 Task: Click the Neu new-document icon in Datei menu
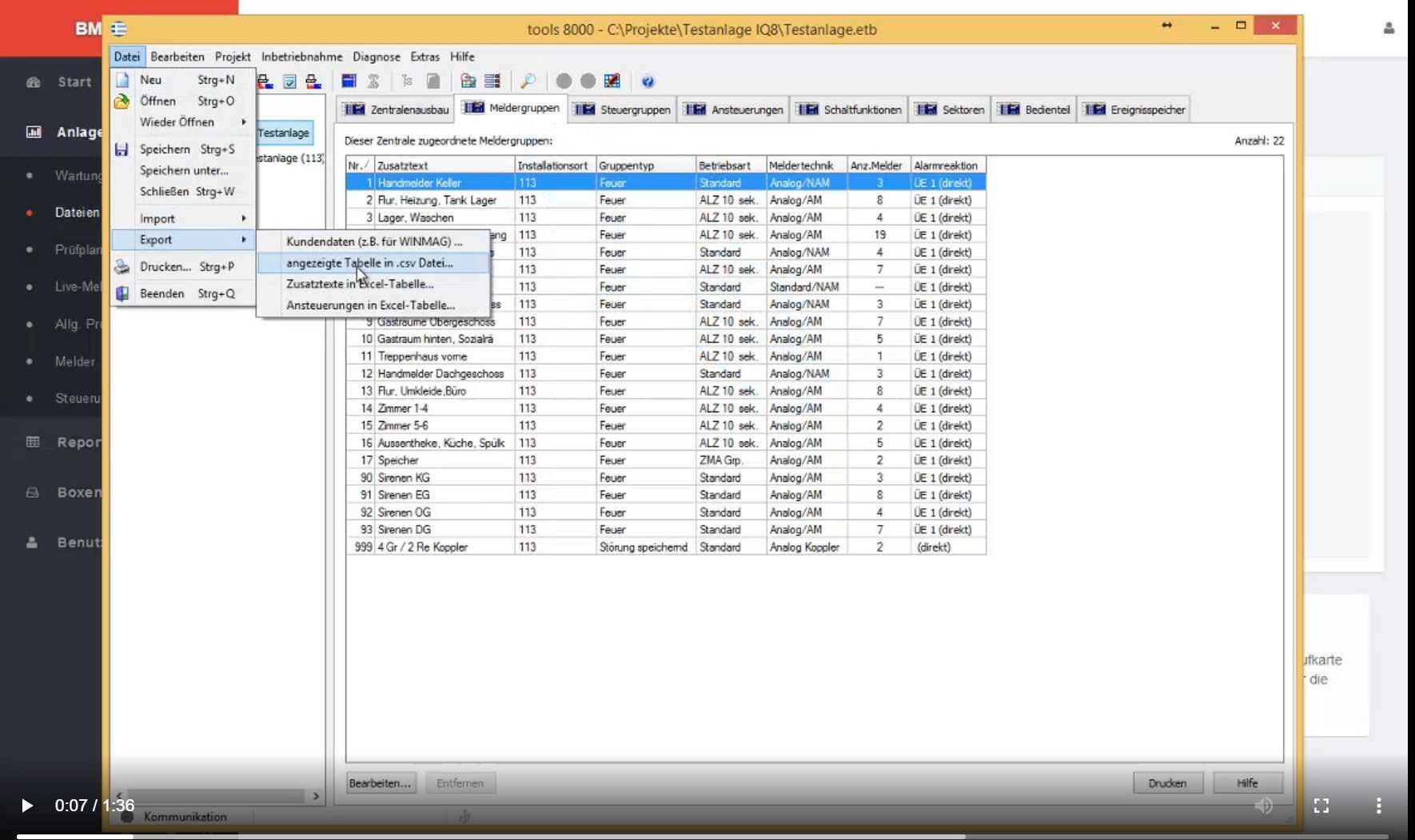(x=122, y=80)
